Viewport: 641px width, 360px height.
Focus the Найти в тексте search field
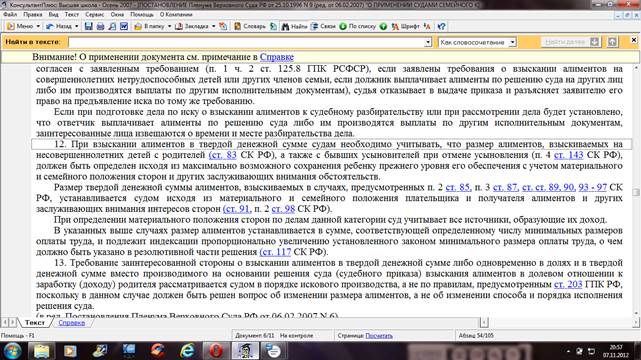pyautogui.click(x=247, y=42)
